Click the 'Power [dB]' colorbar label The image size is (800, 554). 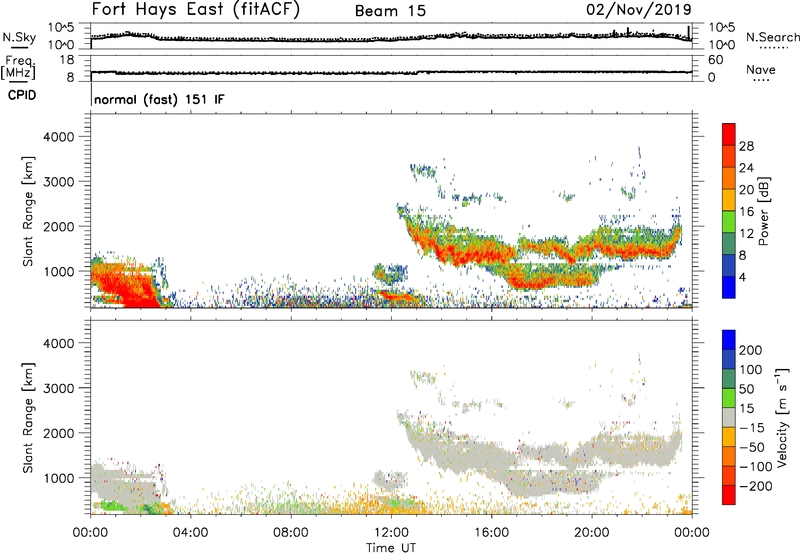763,211
